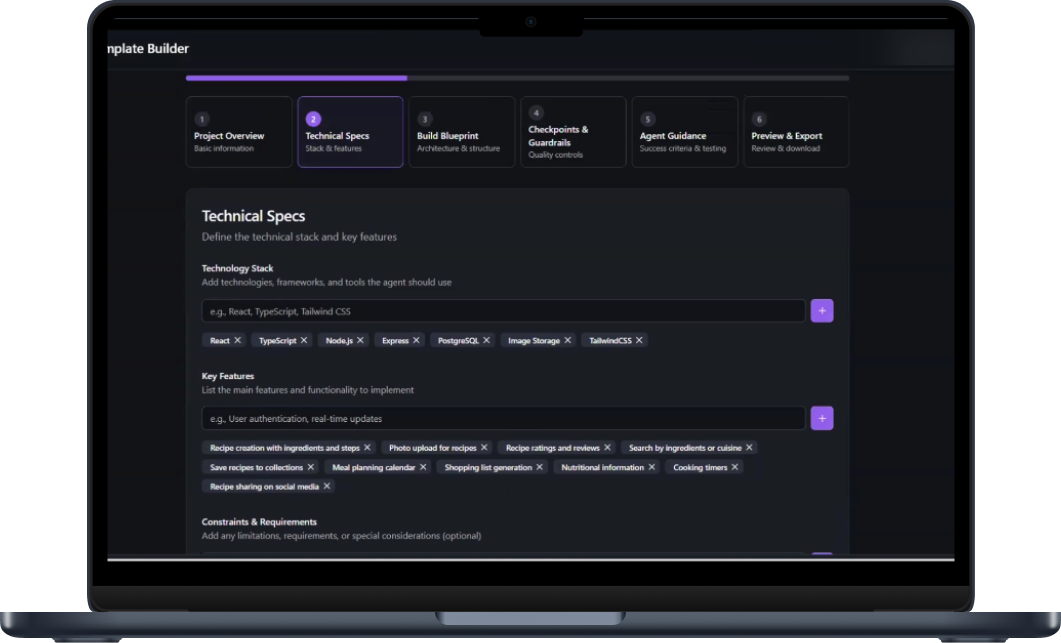Viewport: 1061px width, 643px height.
Task: Remove the TypeScript technology tag
Action: tap(303, 340)
